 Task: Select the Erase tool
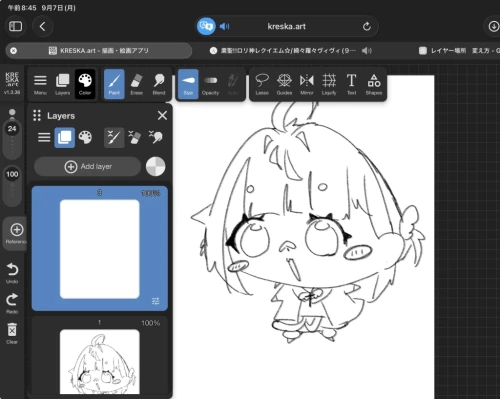[x=136, y=84]
